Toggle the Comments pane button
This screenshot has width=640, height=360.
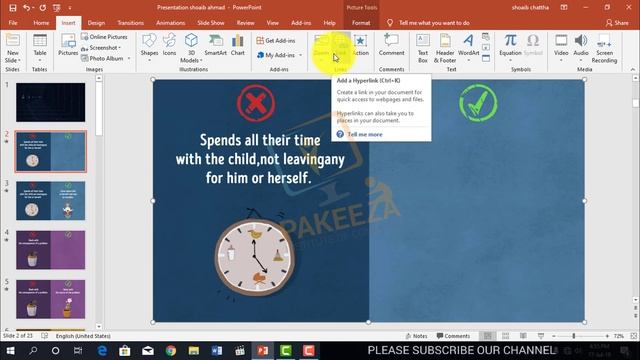(x=453, y=336)
